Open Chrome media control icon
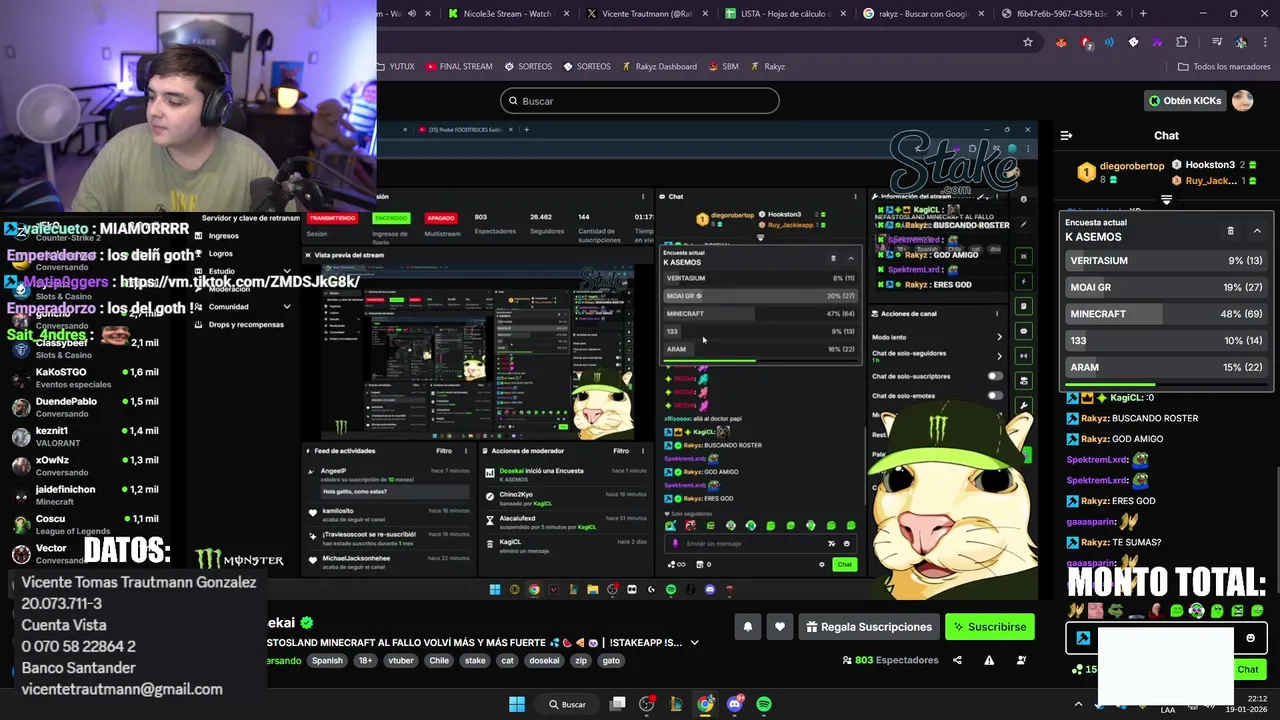The image size is (1280, 720). click(x=1217, y=42)
